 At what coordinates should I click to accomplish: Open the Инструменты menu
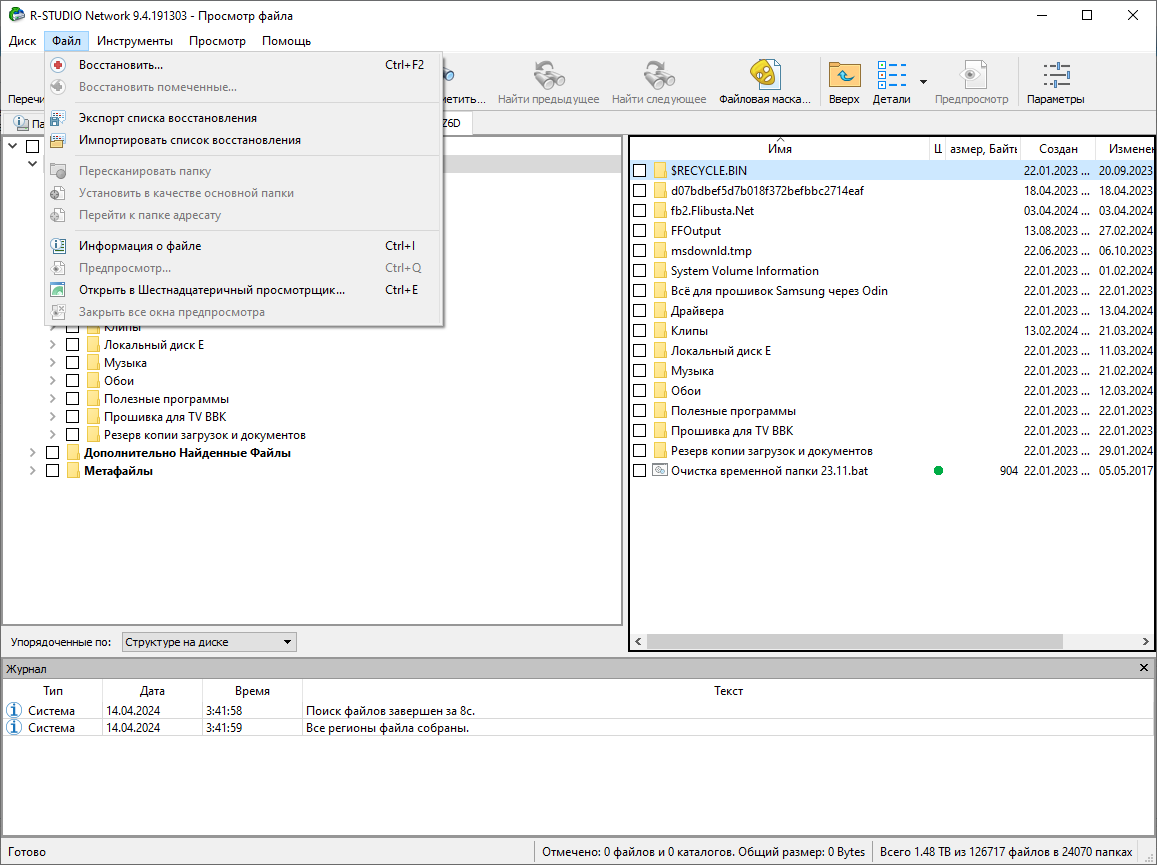tap(135, 41)
